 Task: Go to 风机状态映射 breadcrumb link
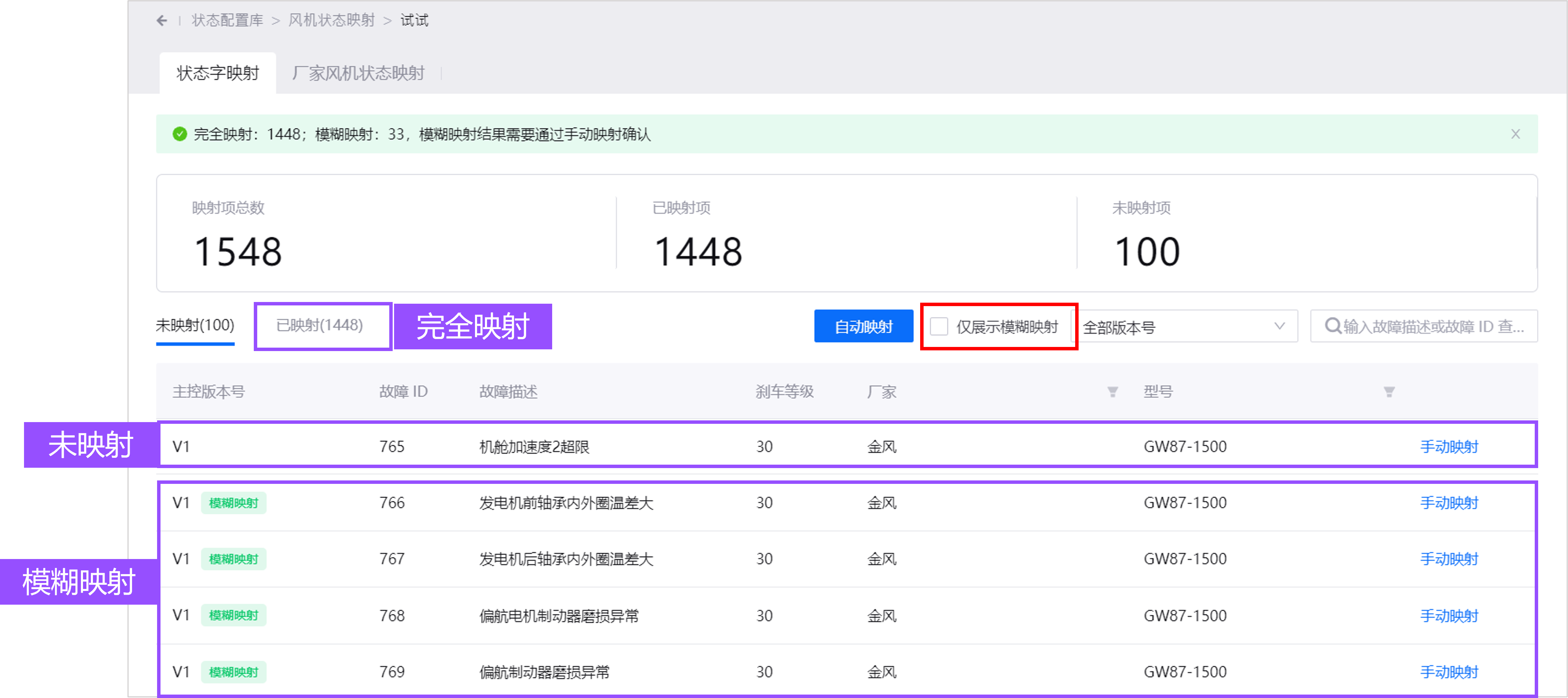(x=331, y=21)
